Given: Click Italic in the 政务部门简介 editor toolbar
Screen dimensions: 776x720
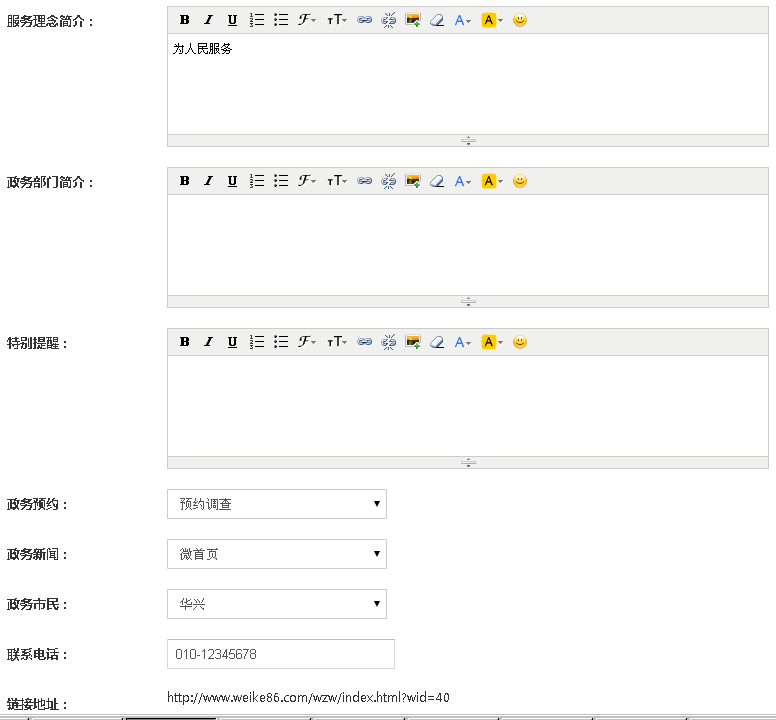Looking at the screenshot, I should click(x=208, y=181).
